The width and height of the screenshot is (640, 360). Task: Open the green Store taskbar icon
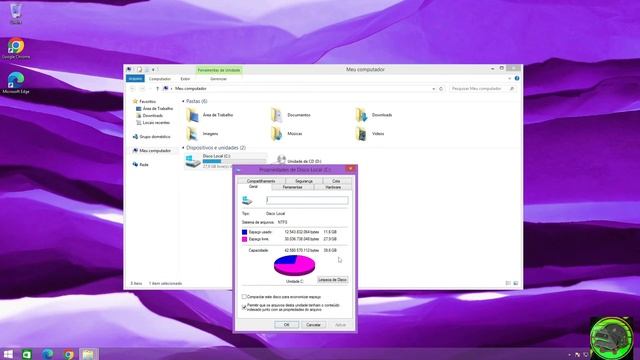pos(27,354)
